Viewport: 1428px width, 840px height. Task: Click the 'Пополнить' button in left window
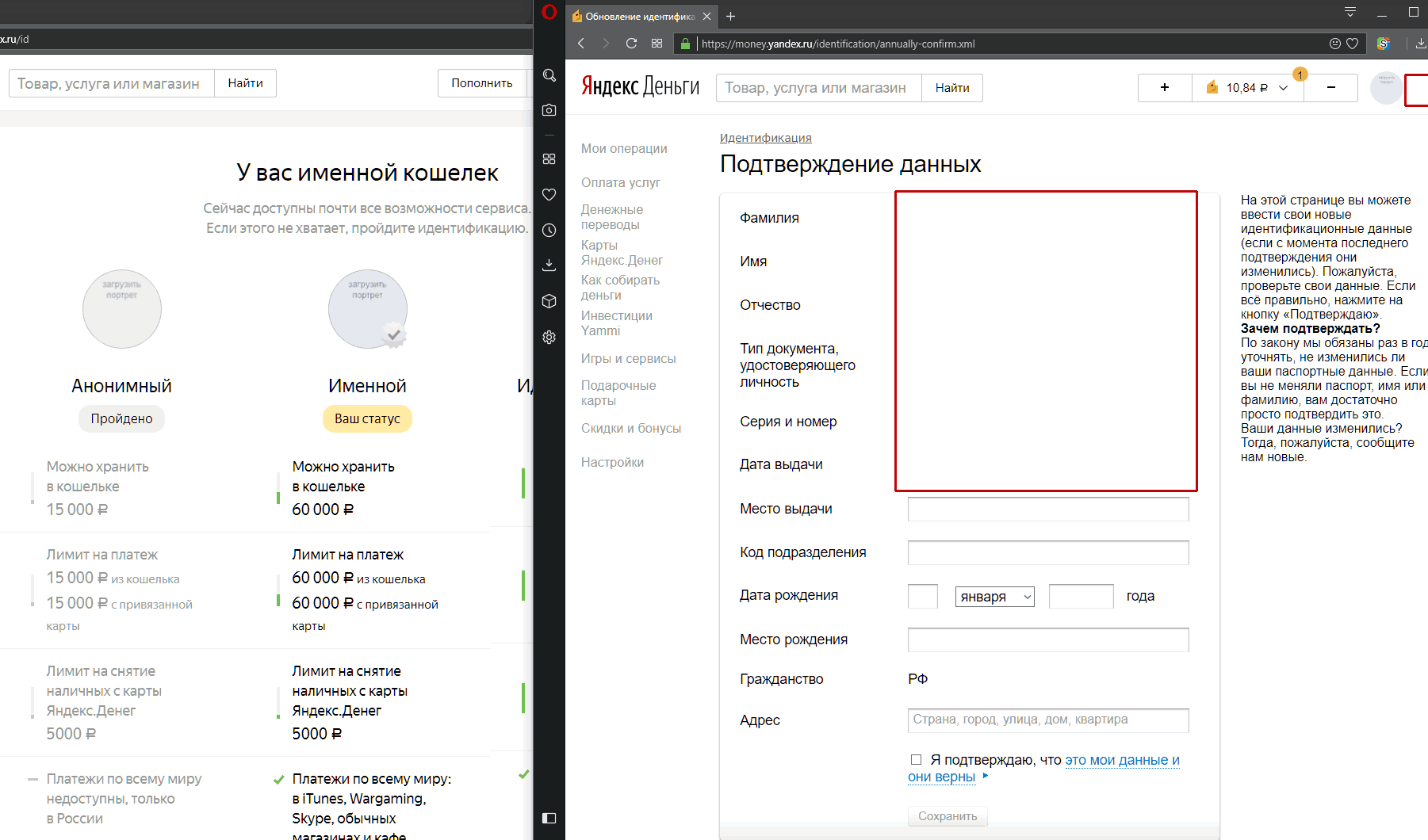(x=482, y=83)
